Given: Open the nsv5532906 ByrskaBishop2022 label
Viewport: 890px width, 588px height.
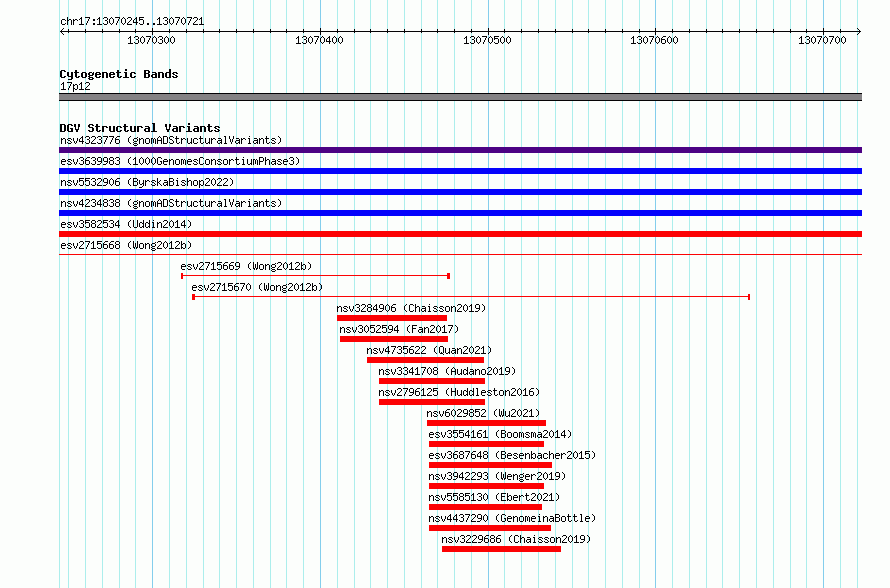Looking at the screenshot, I should [x=147, y=182].
